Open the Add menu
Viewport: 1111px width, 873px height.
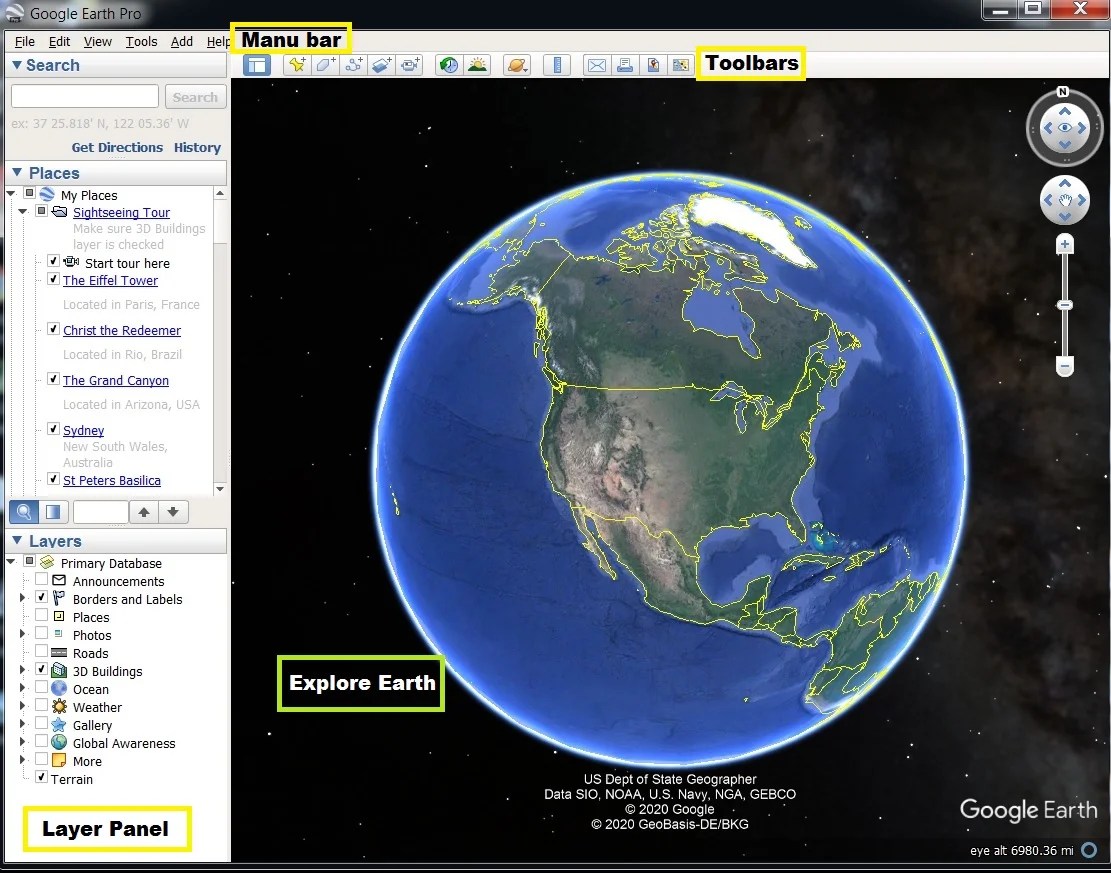pos(182,42)
